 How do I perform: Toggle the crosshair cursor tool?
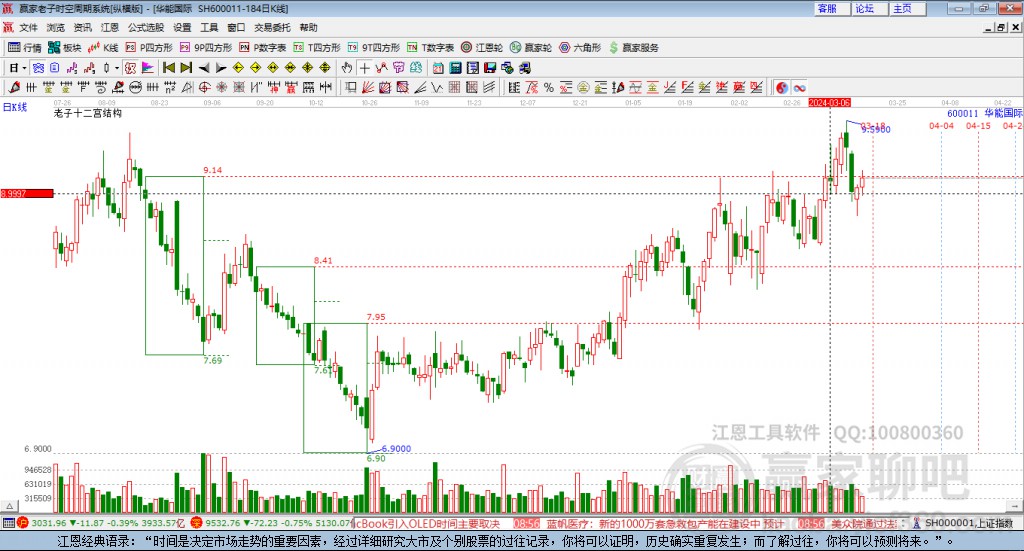pyautogui.click(x=364, y=68)
